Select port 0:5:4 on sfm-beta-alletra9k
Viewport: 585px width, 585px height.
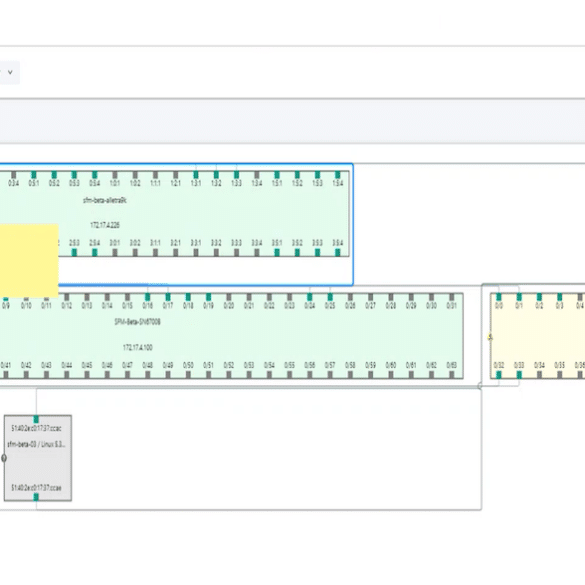pos(95,175)
